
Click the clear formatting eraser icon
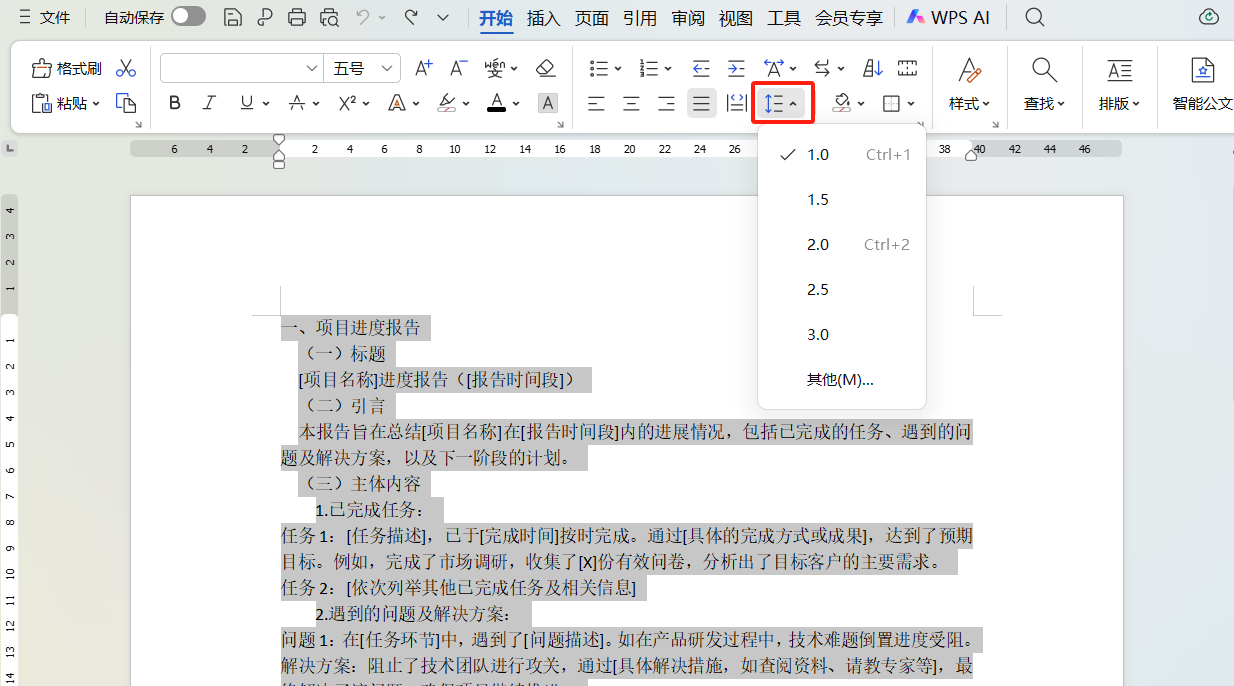(x=546, y=67)
